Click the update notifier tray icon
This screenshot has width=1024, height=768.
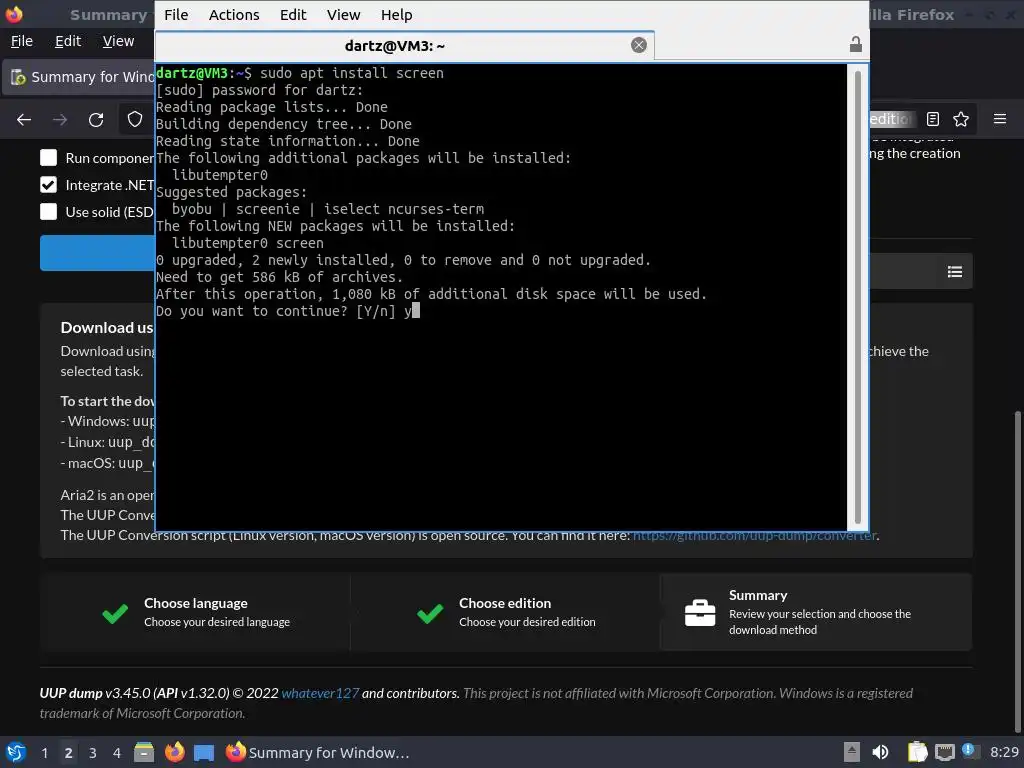tap(969, 751)
